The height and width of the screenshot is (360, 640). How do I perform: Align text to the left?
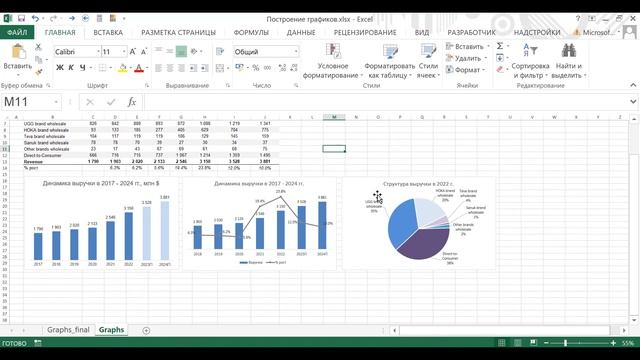pos(158,68)
